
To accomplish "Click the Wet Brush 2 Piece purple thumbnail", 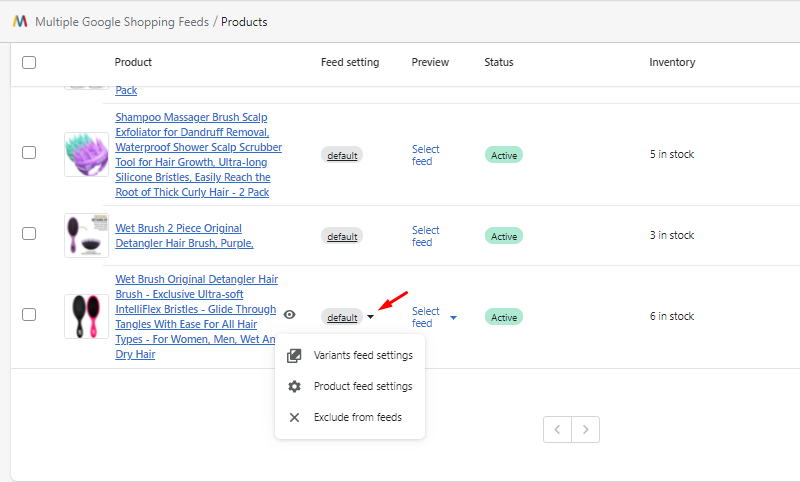I will [86, 236].
